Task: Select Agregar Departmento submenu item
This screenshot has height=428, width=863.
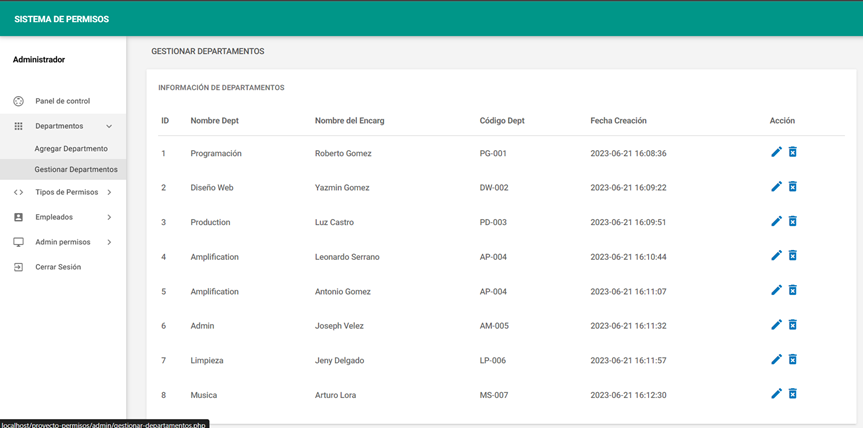Action: pos(71,148)
